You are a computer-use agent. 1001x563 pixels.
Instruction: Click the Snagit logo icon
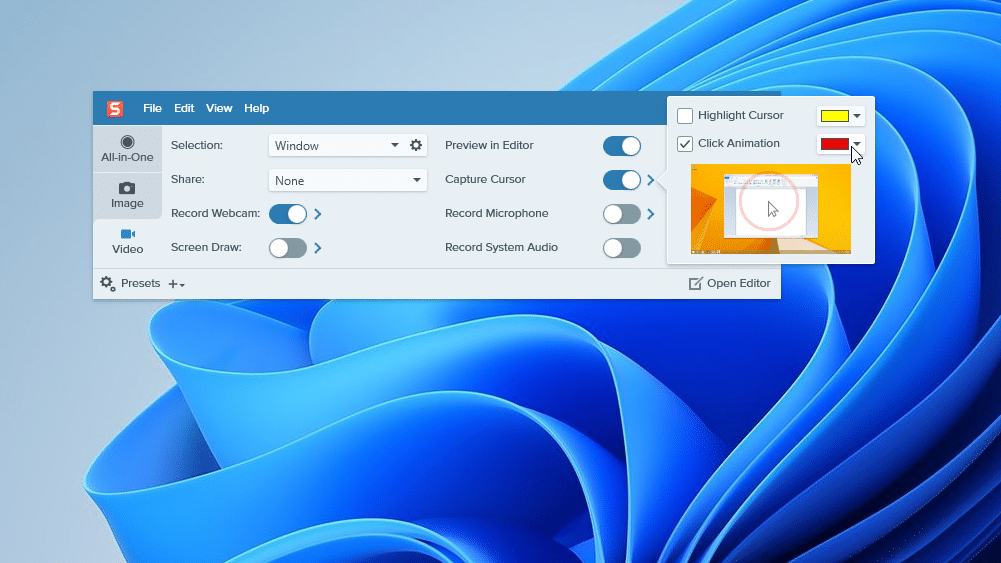(x=115, y=109)
